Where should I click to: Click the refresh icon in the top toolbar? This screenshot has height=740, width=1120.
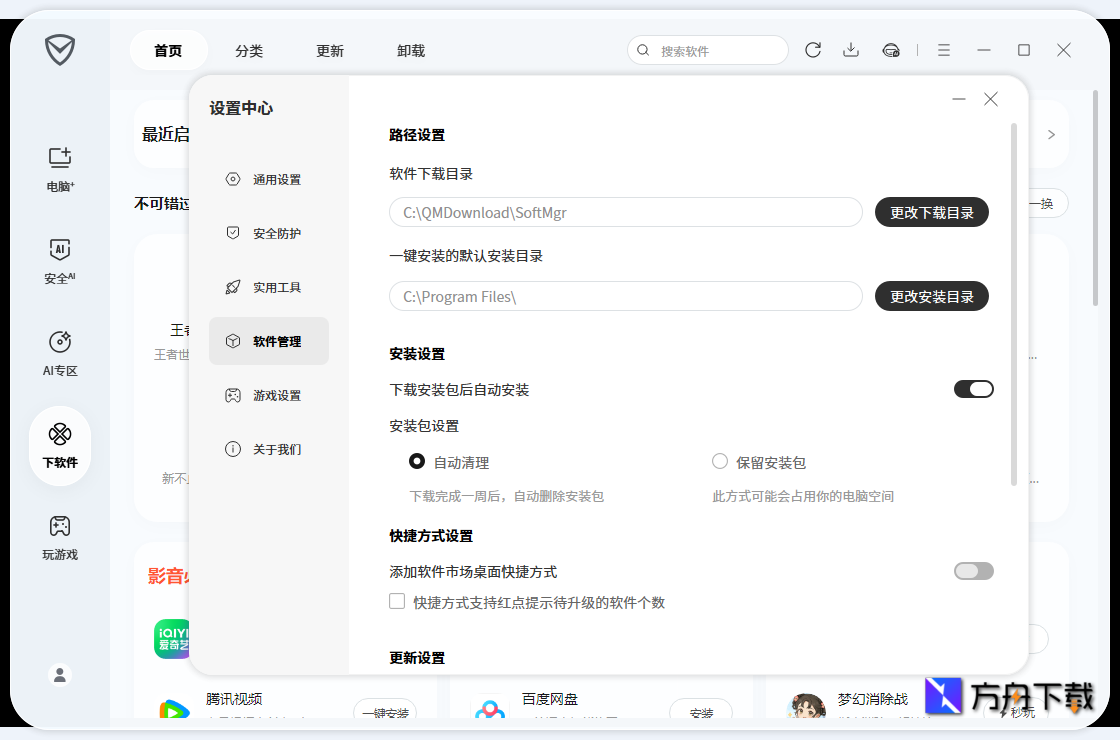[812, 49]
